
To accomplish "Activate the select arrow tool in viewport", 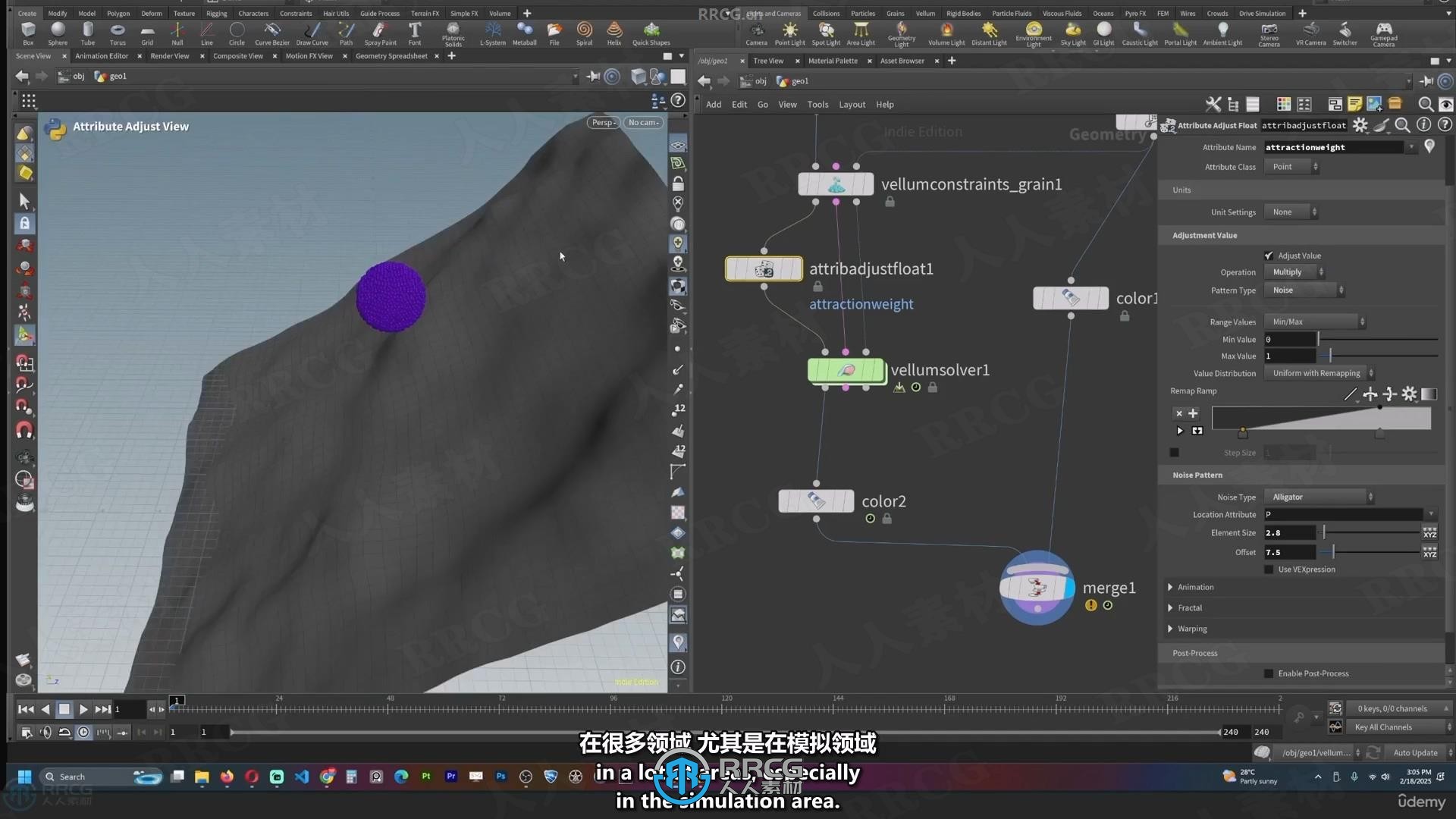I will coord(24,201).
